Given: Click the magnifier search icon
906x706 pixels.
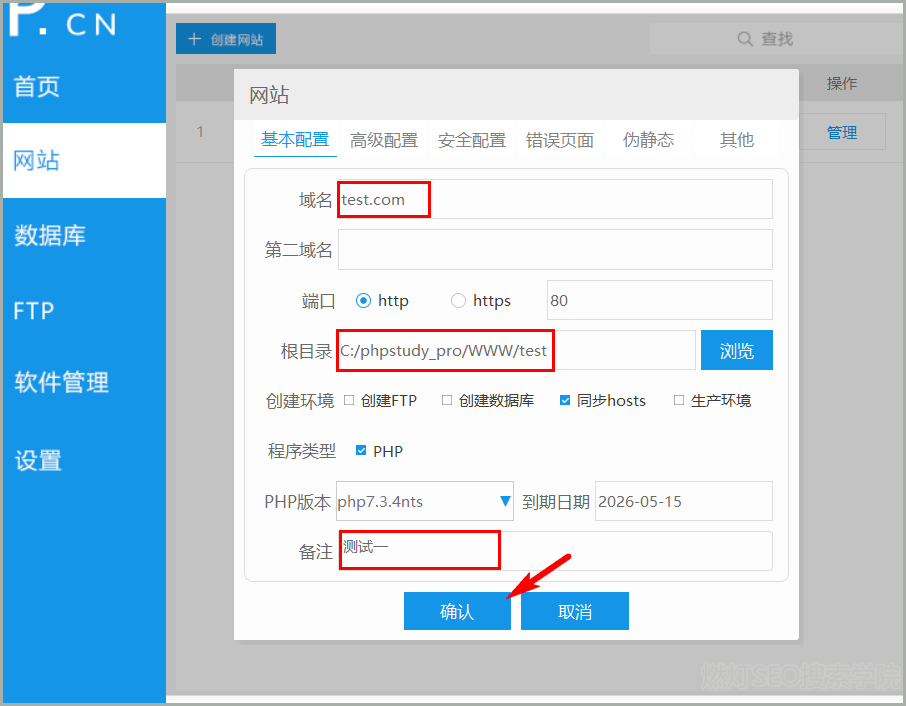Looking at the screenshot, I should point(745,39).
